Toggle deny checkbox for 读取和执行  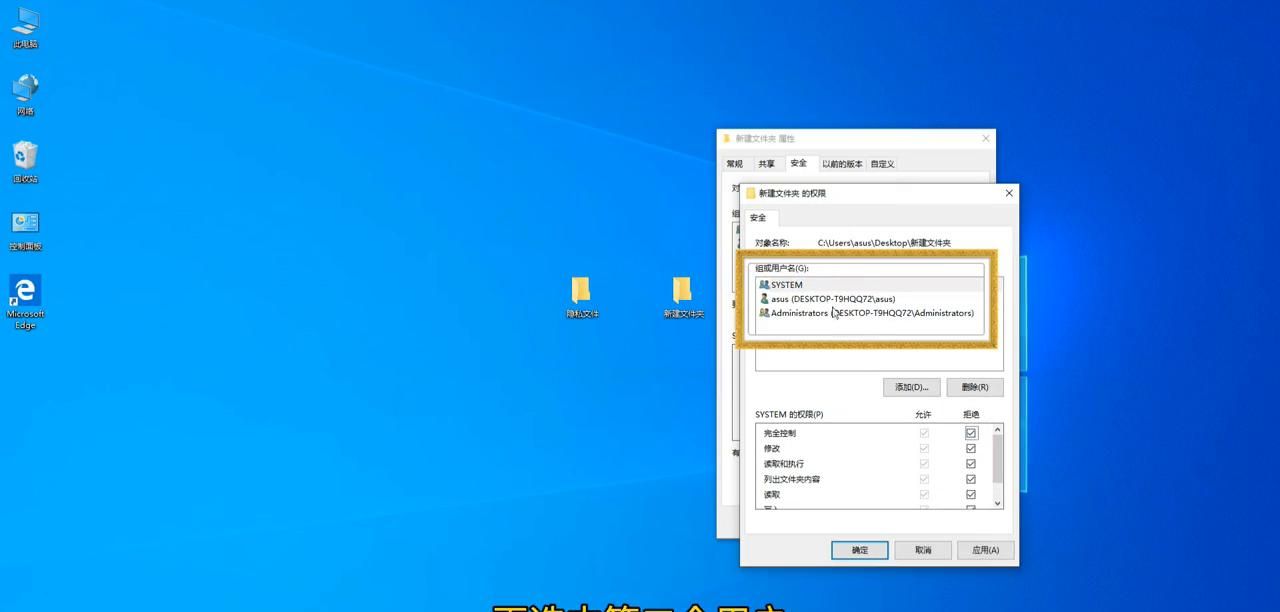(x=971, y=464)
